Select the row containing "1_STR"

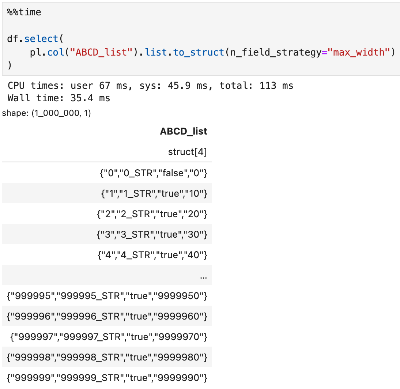(x=107, y=193)
